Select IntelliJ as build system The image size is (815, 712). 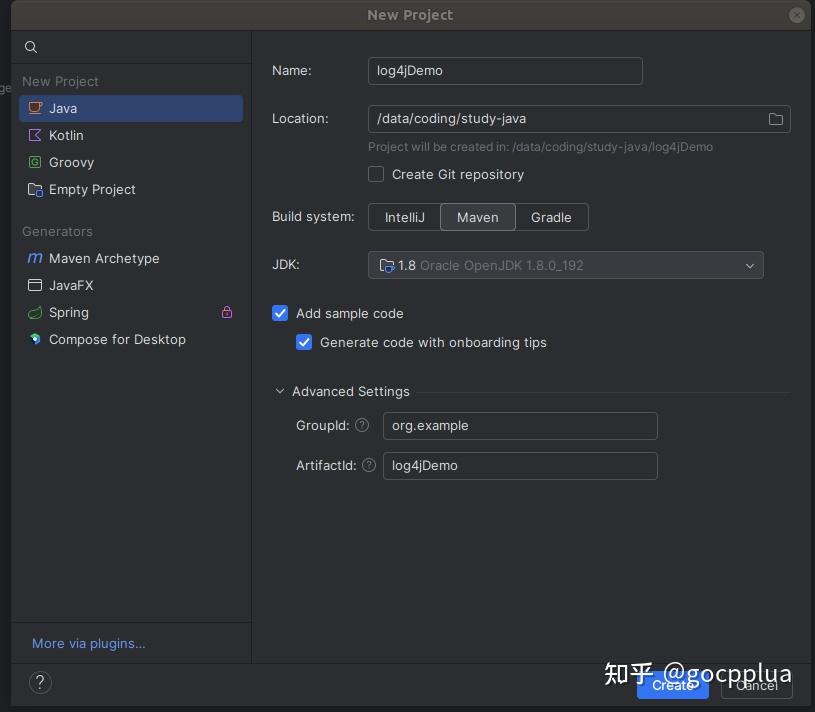405,217
